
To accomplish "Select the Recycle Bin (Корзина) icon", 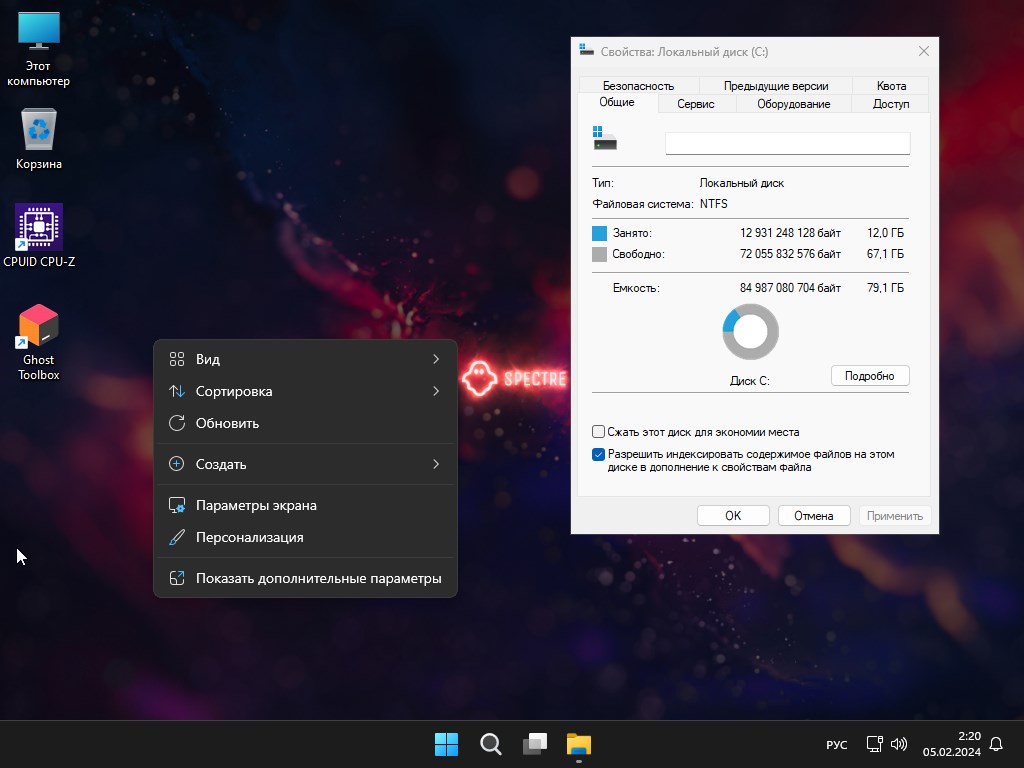I will tap(39, 139).
